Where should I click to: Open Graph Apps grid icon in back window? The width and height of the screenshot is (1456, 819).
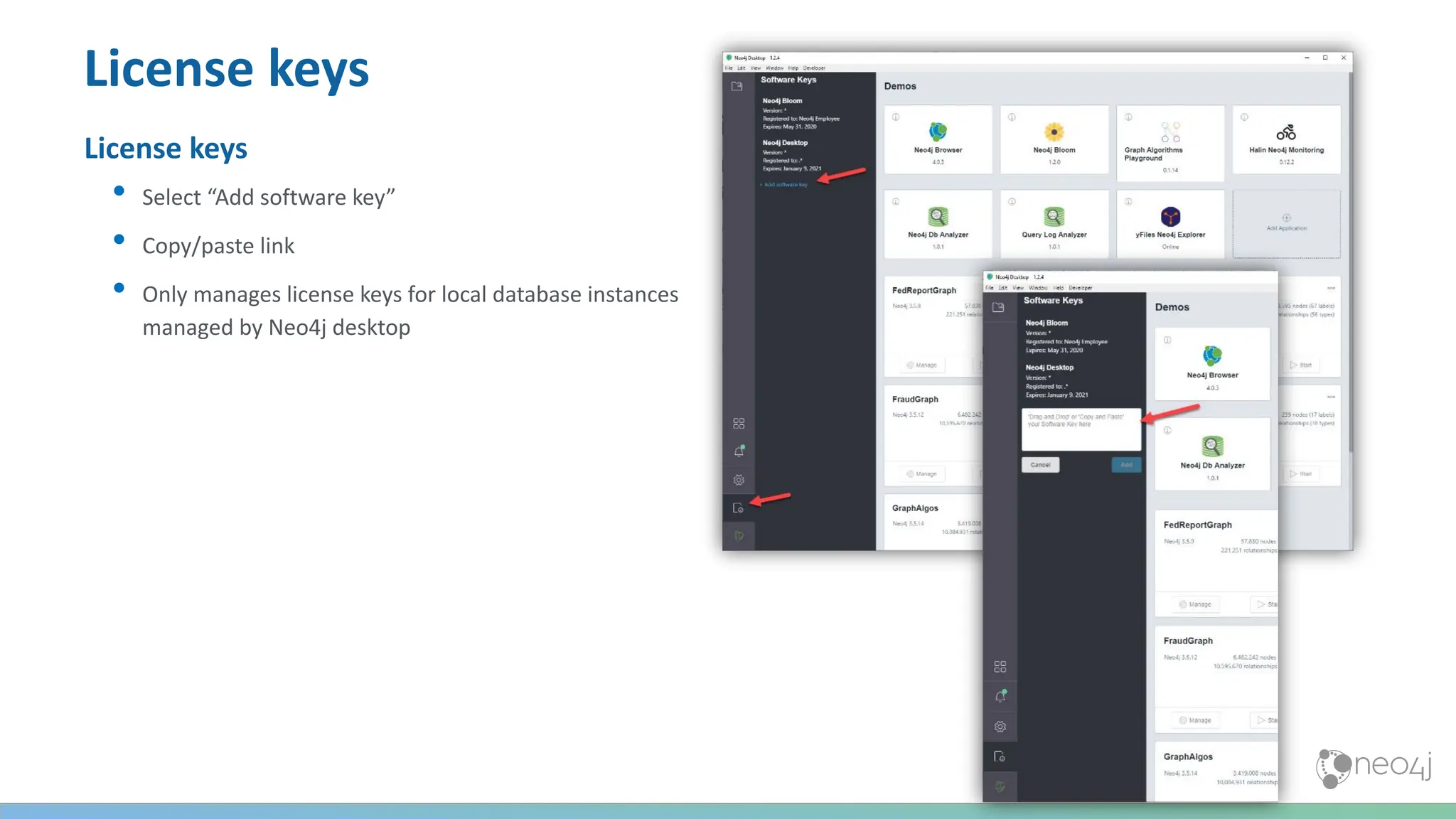click(x=739, y=423)
